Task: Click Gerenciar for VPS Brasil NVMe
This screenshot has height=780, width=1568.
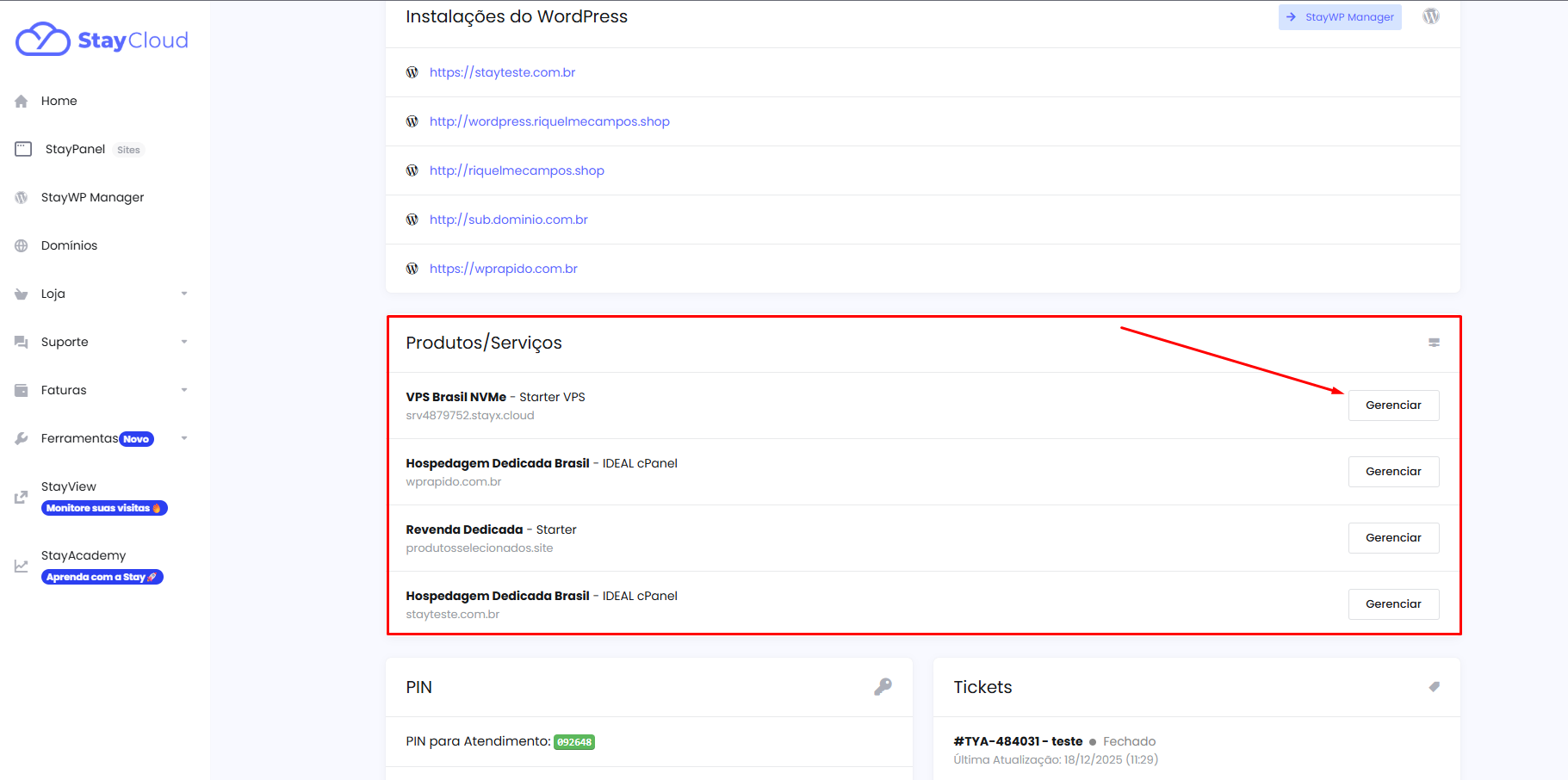Action: tap(1393, 405)
